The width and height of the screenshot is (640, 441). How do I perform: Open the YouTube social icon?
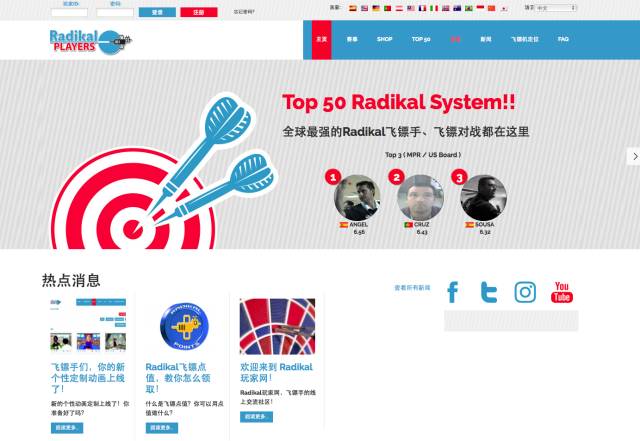tap(562, 292)
